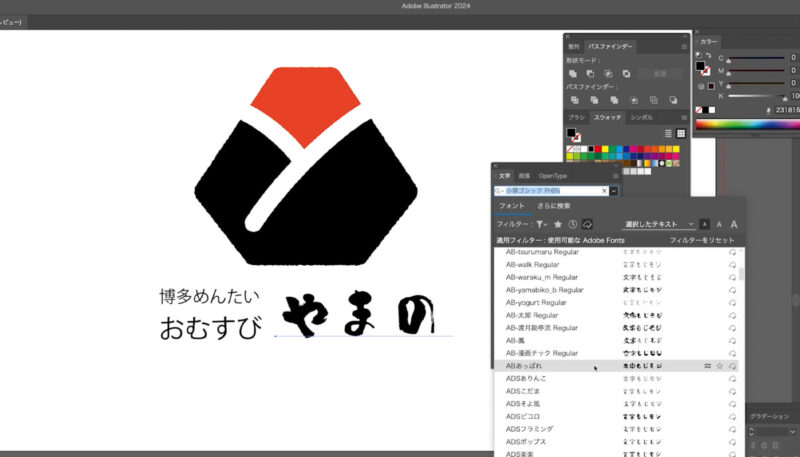
Task: Open the classification filter funnel dropdown
Action: click(541, 224)
